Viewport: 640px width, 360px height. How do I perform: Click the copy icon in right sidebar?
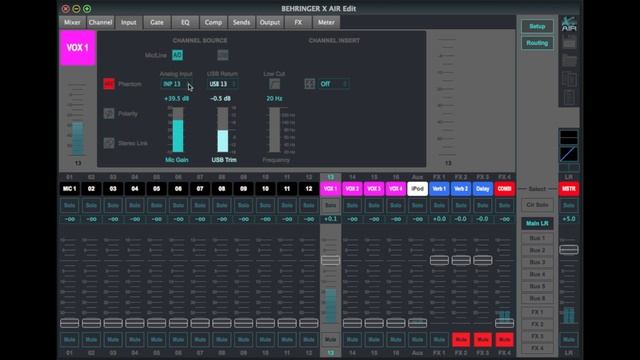pyautogui.click(x=569, y=79)
